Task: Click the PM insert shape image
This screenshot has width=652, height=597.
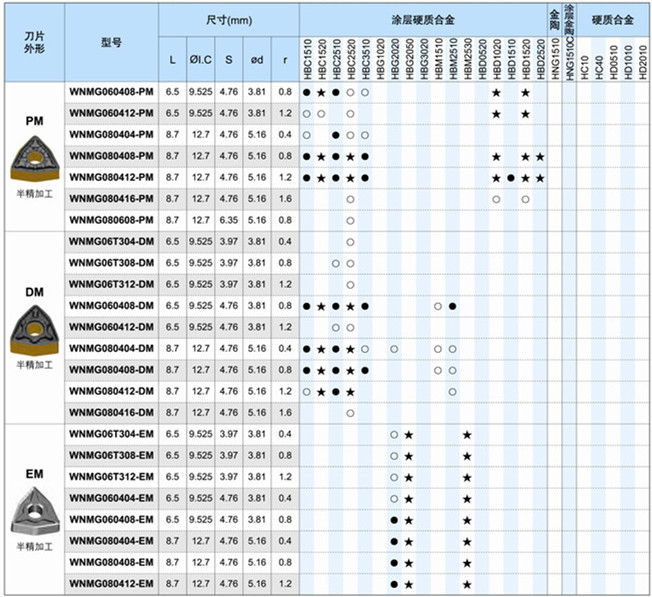Action: pos(34,155)
